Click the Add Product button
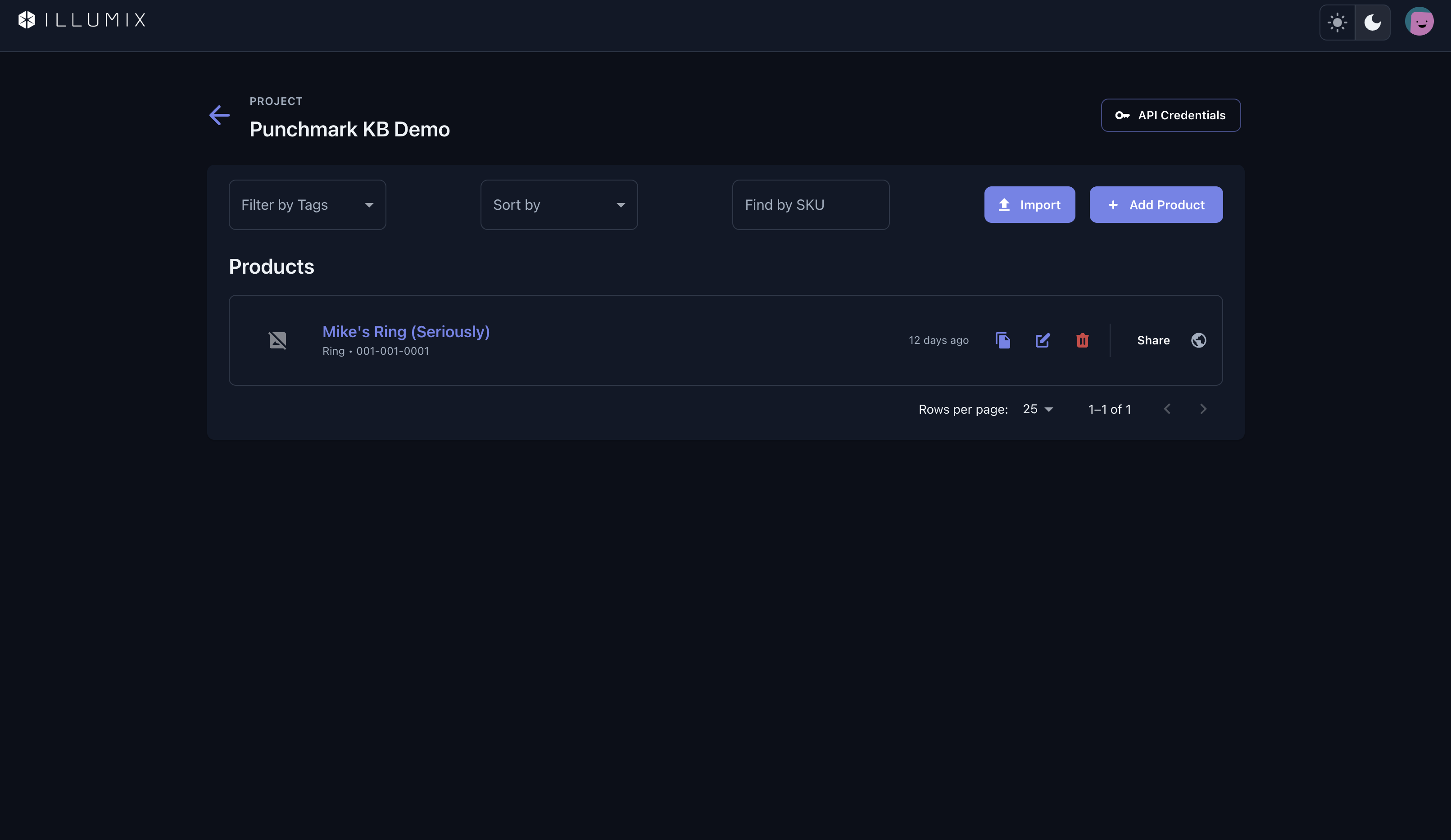This screenshot has height=840, width=1451. 1156,204
